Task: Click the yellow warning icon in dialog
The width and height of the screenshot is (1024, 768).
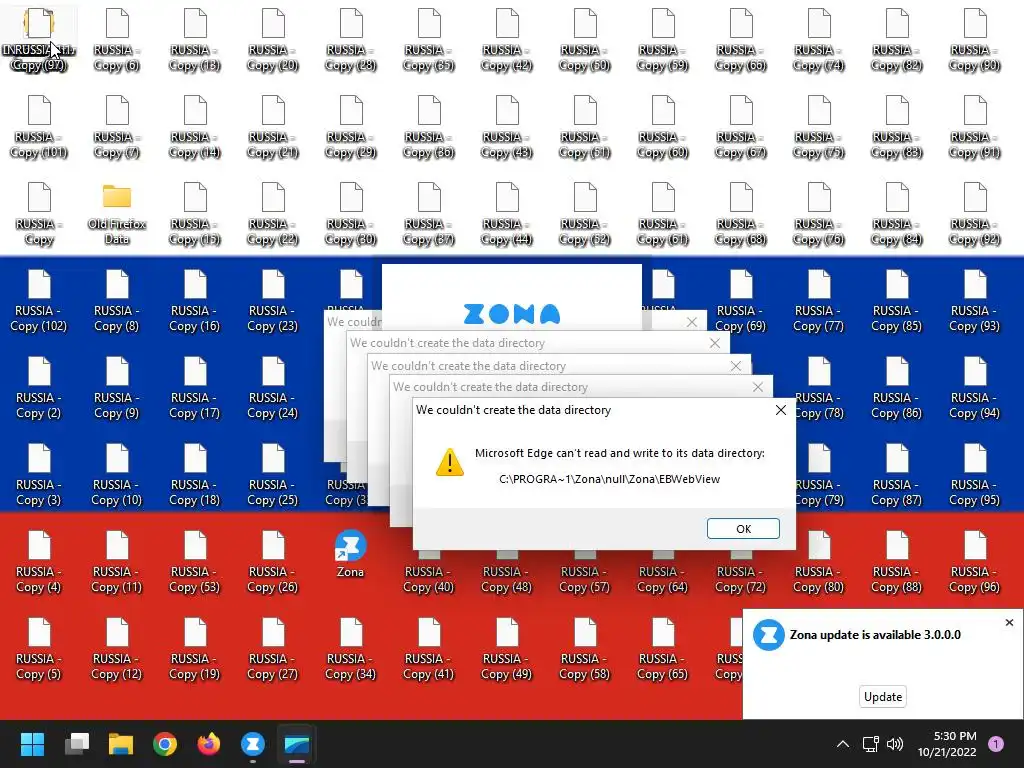Action: pyautogui.click(x=450, y=462)
